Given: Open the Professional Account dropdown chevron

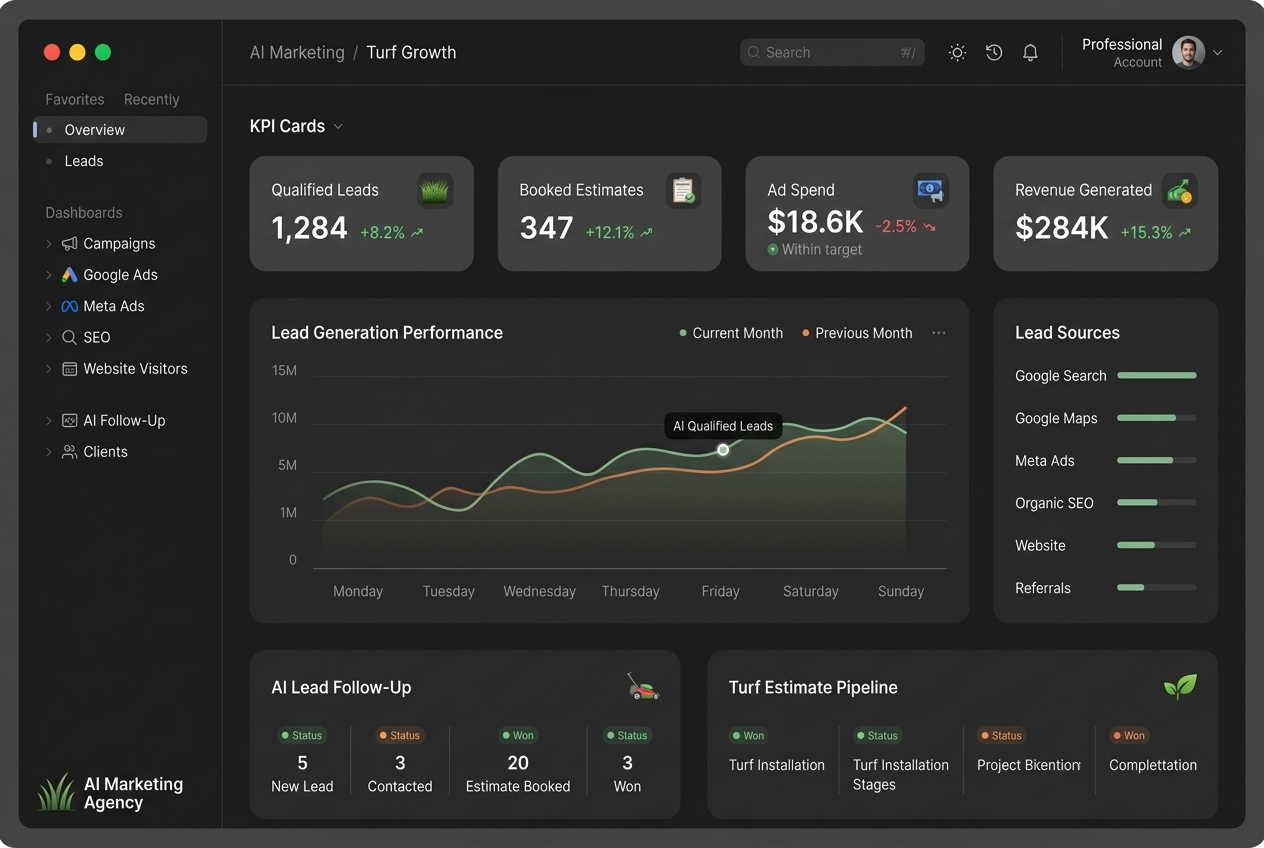Looking at the screenshot, I should (1217, 53).
